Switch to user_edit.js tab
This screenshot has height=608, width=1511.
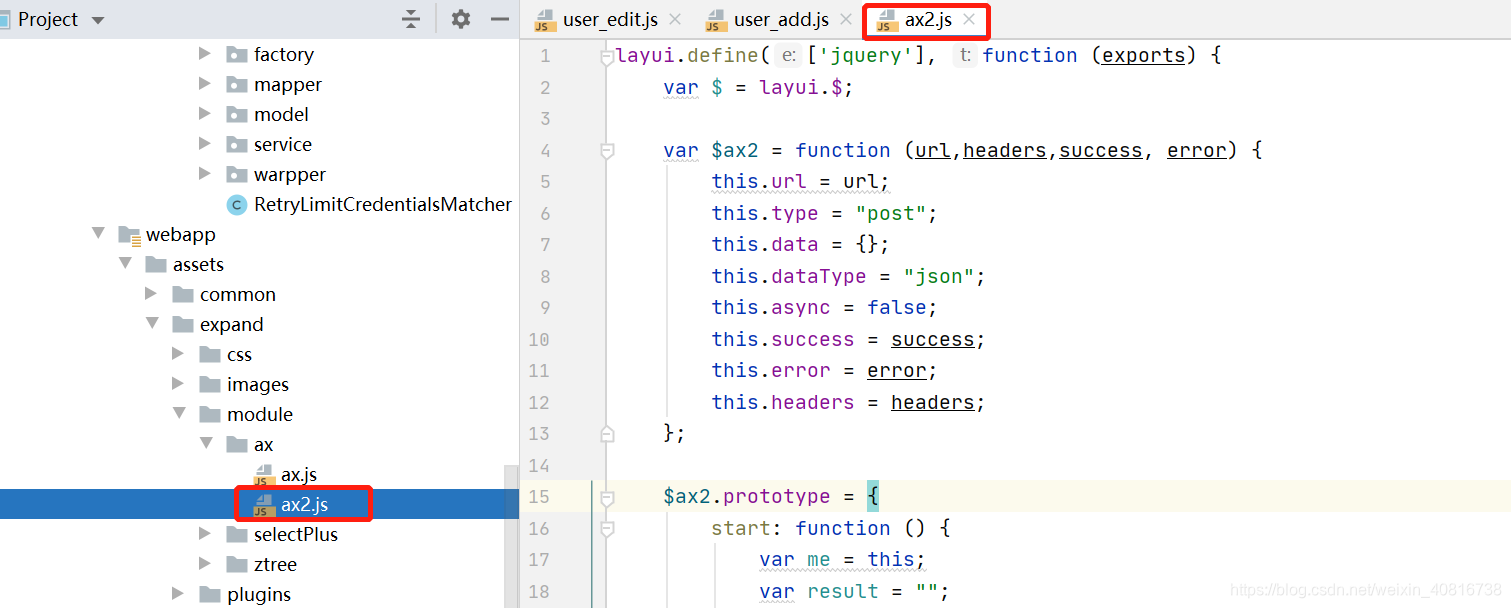click(x=610, y=20)
